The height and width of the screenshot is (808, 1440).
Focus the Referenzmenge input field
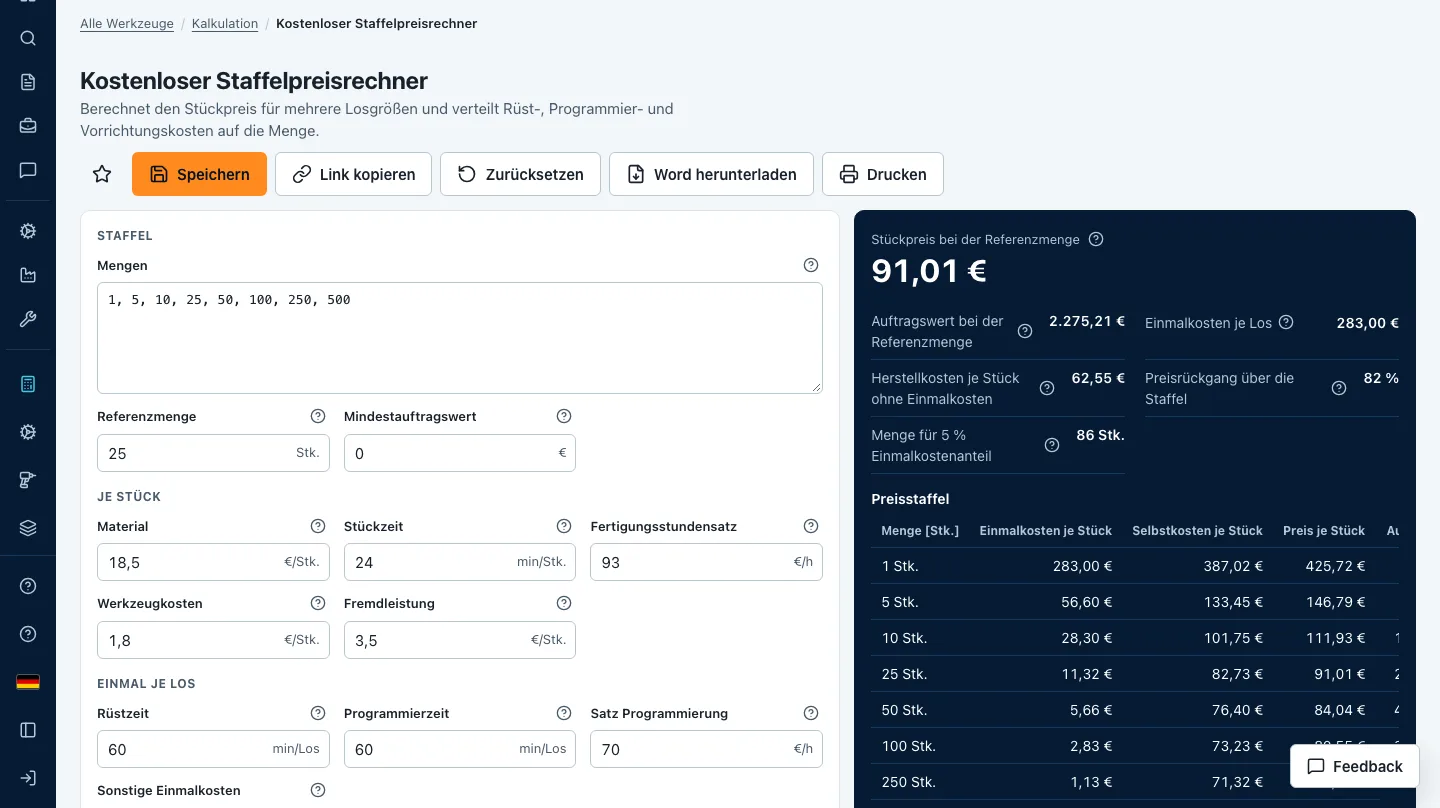pyautogui.click(x=213, y=453)
